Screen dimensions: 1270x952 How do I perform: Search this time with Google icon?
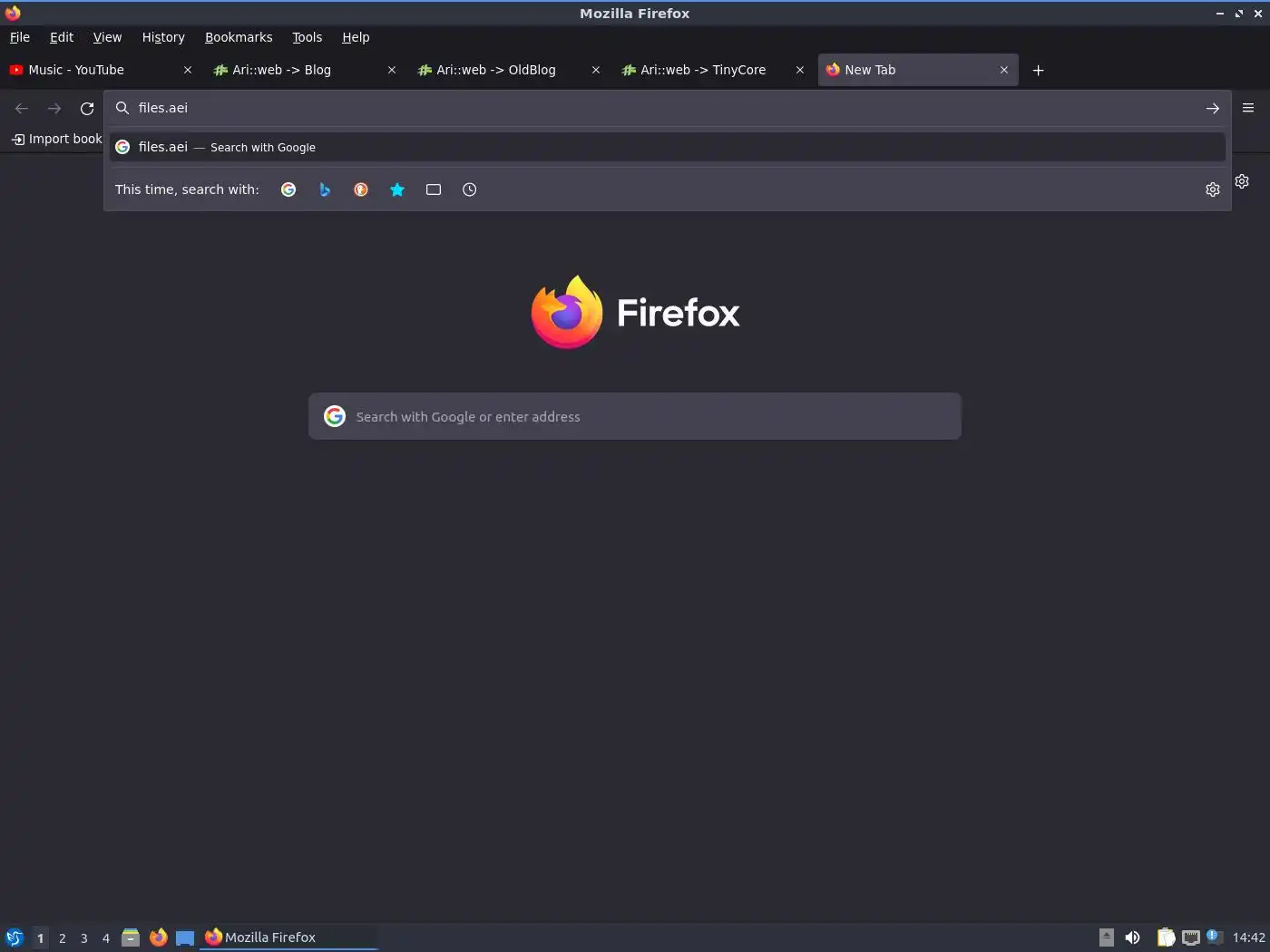coord(288,189)
